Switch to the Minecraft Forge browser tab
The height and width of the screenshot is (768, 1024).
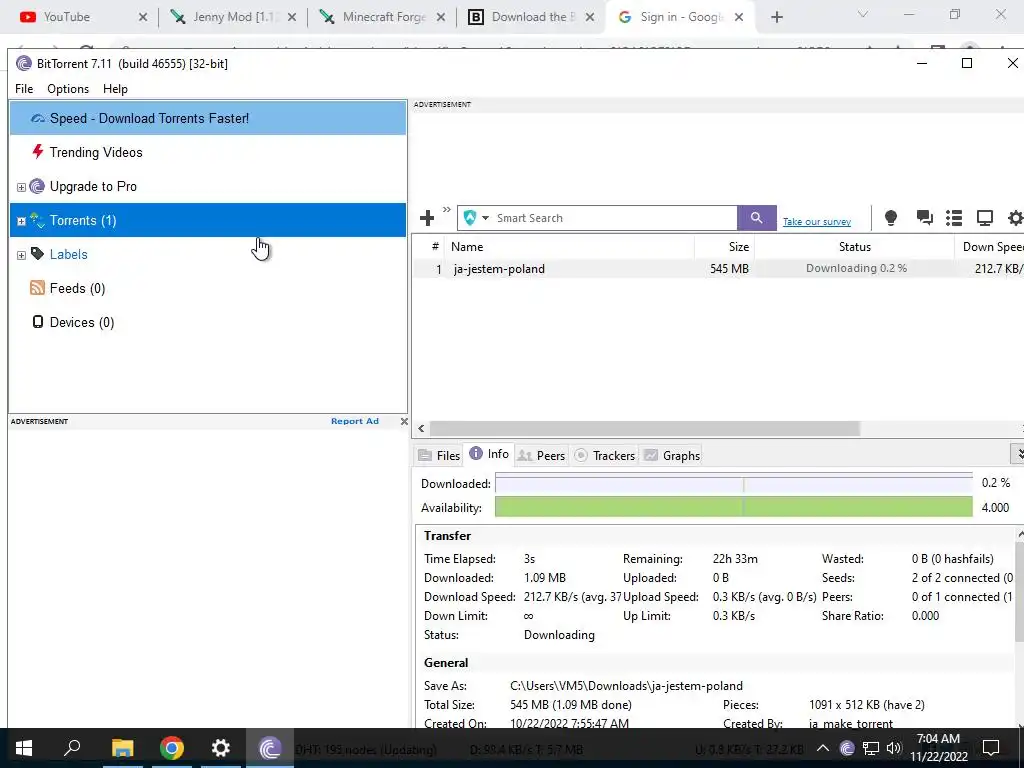pyautogui.click(x=384, y=17)
